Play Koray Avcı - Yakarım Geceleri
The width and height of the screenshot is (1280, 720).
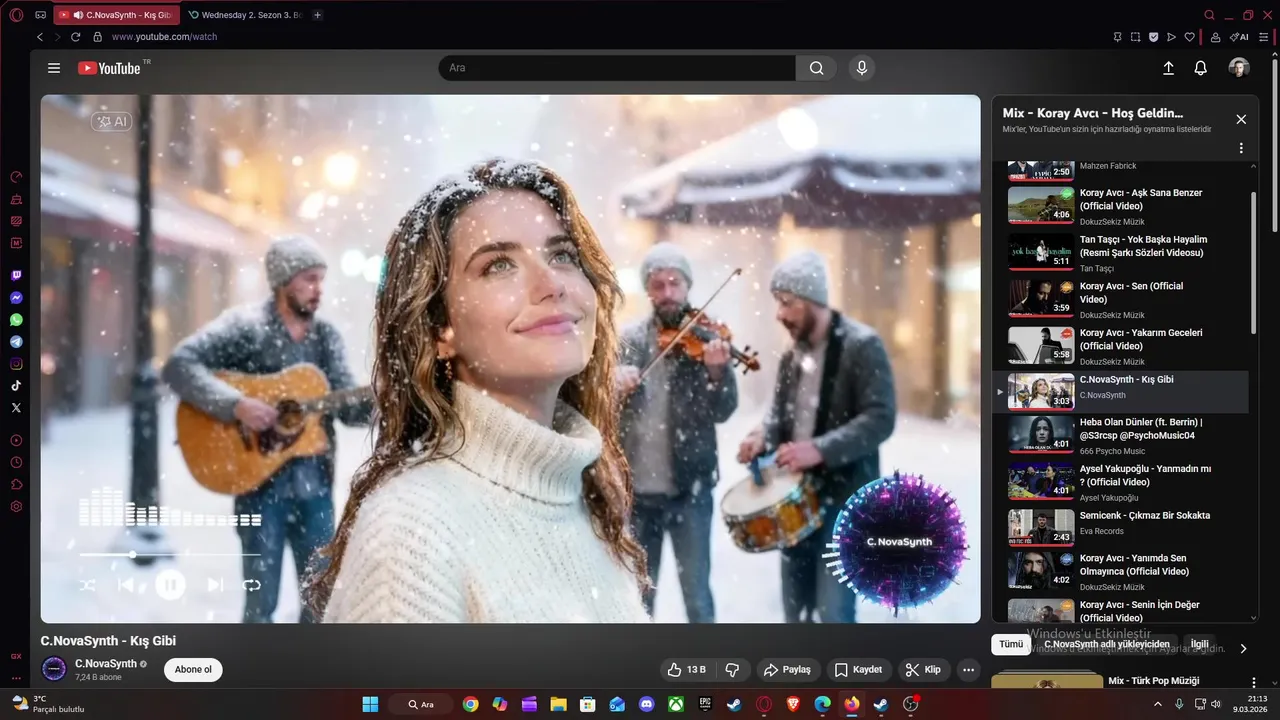pyautogui.click(x=1120, y=346)
